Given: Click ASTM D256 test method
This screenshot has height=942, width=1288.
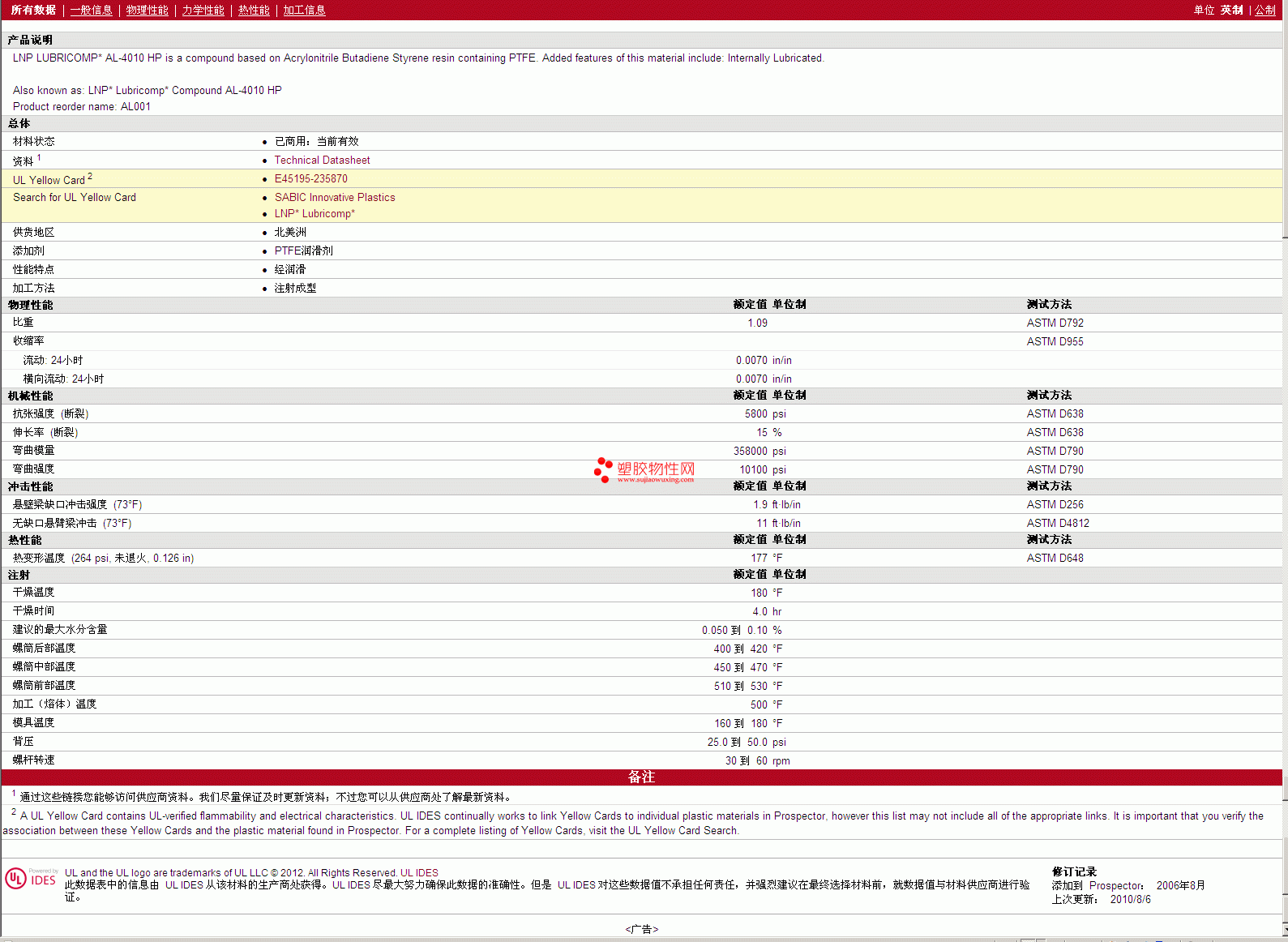Looking at the screenshot, I should [x=1055, y=505].
